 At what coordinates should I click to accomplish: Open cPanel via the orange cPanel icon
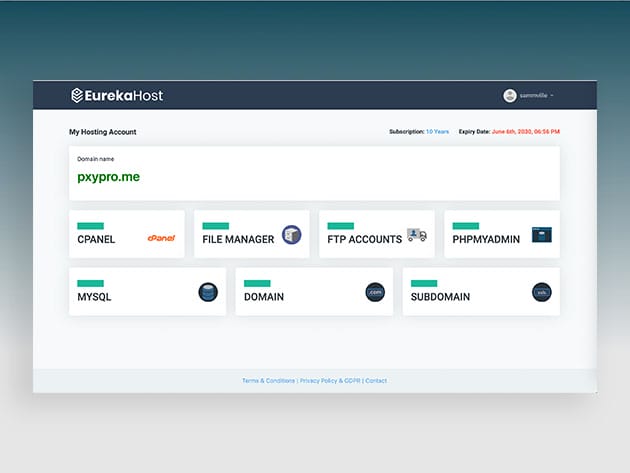tap(161, 238)
